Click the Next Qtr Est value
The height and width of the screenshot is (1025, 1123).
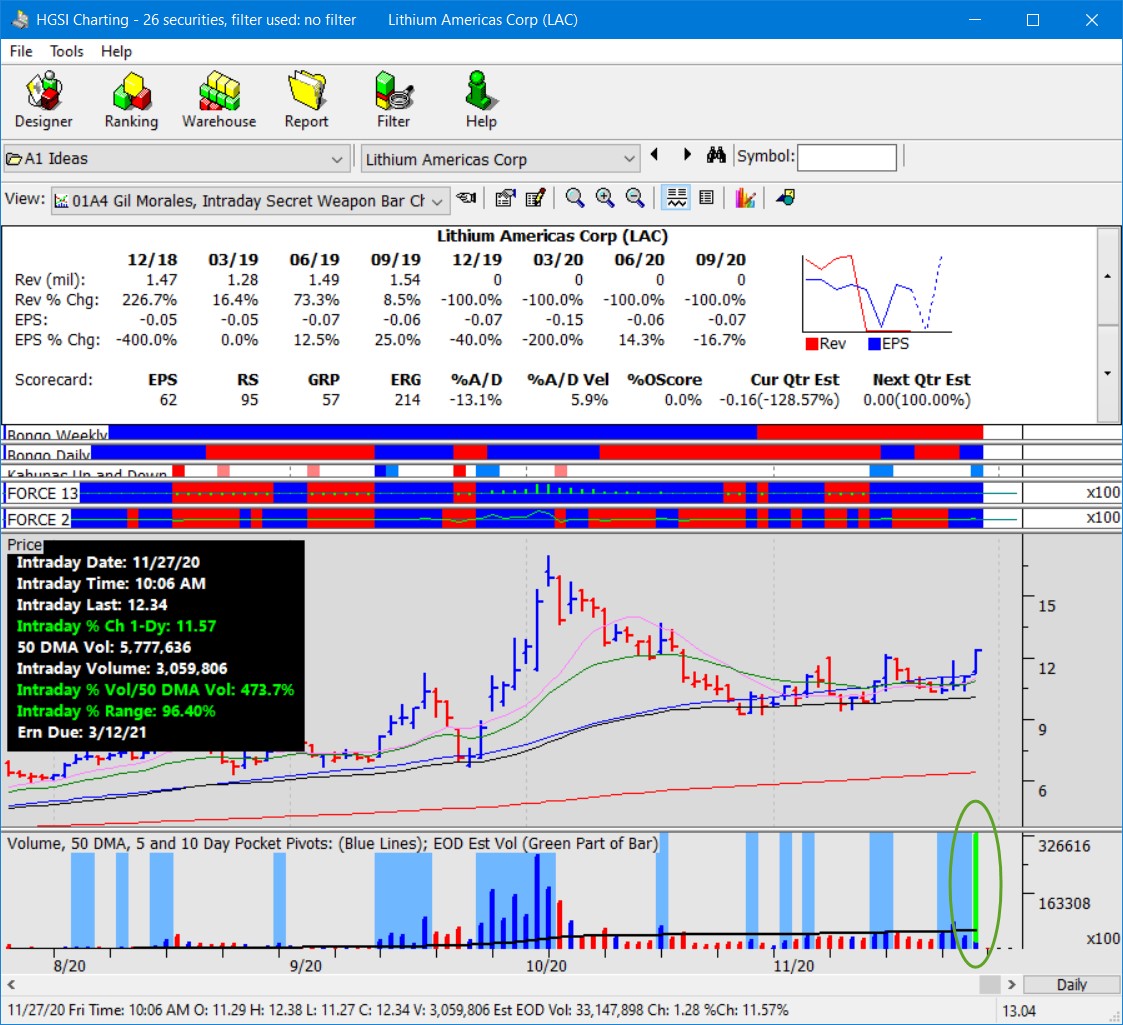click(917, 400)
